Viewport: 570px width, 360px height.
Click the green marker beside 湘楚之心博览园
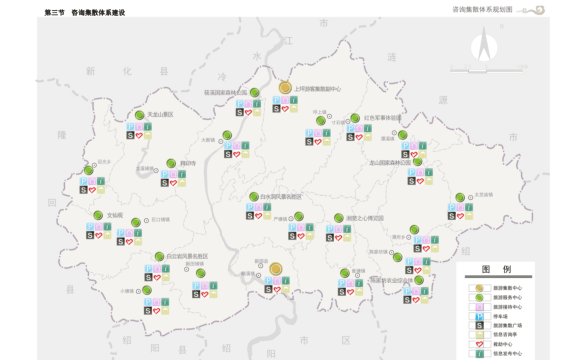[x=339, y=218]
